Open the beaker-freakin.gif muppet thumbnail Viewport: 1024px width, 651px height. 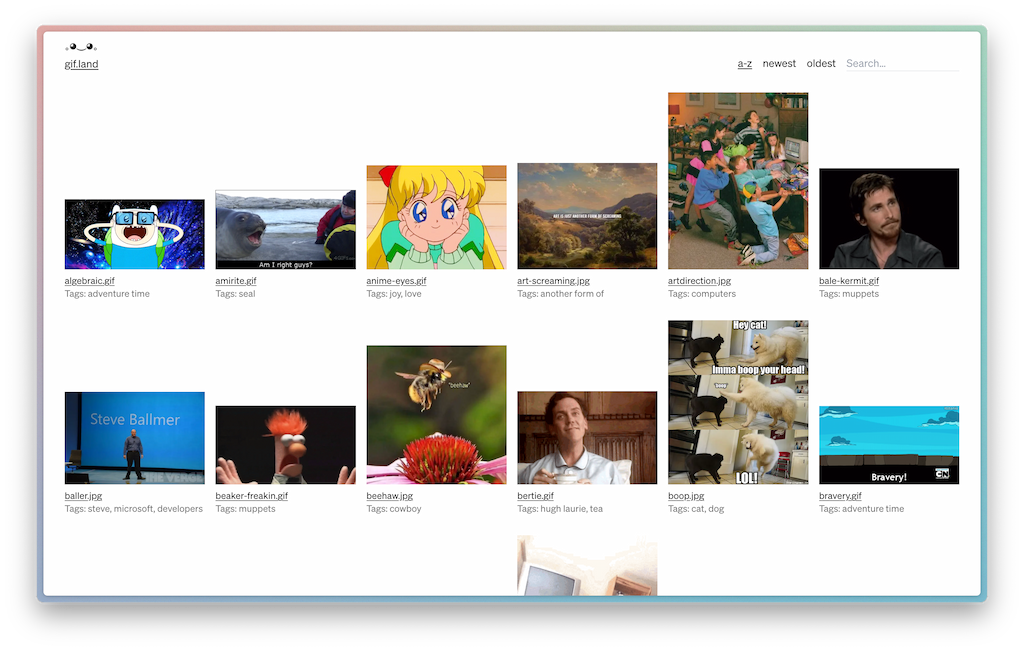[285, 445]
